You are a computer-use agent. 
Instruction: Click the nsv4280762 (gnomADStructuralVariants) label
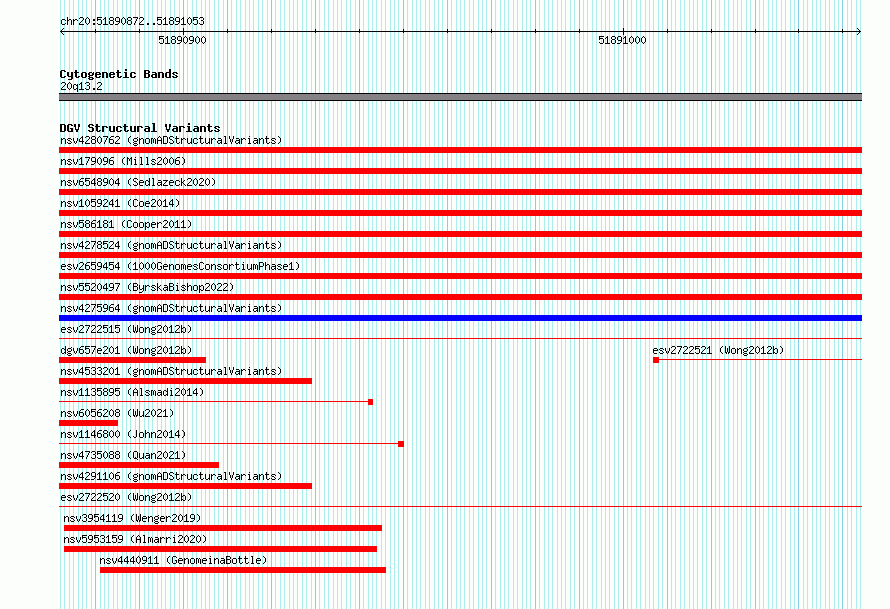tap(171, 140)
